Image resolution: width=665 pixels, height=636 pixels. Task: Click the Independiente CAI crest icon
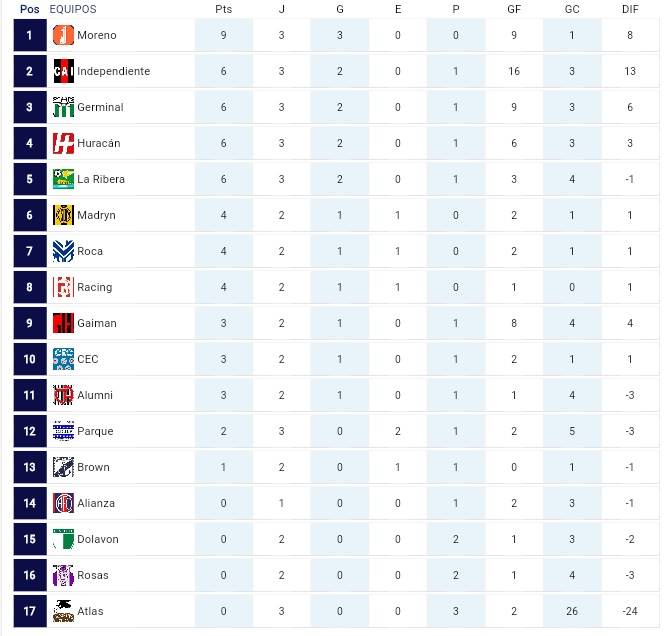coord(63,71)
